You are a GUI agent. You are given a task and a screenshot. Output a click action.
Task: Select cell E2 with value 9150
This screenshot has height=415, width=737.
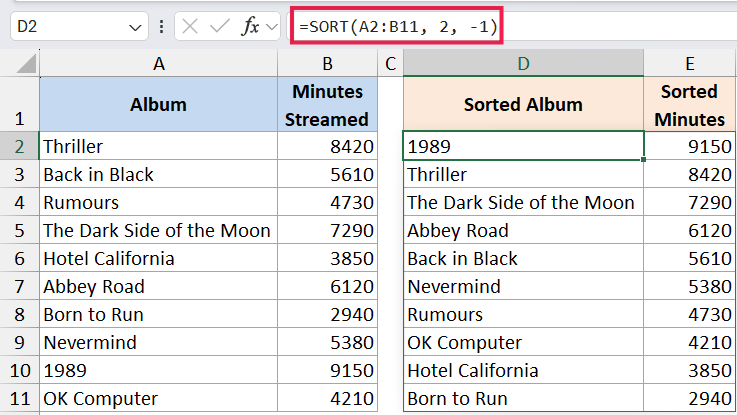tap(690, 146)
